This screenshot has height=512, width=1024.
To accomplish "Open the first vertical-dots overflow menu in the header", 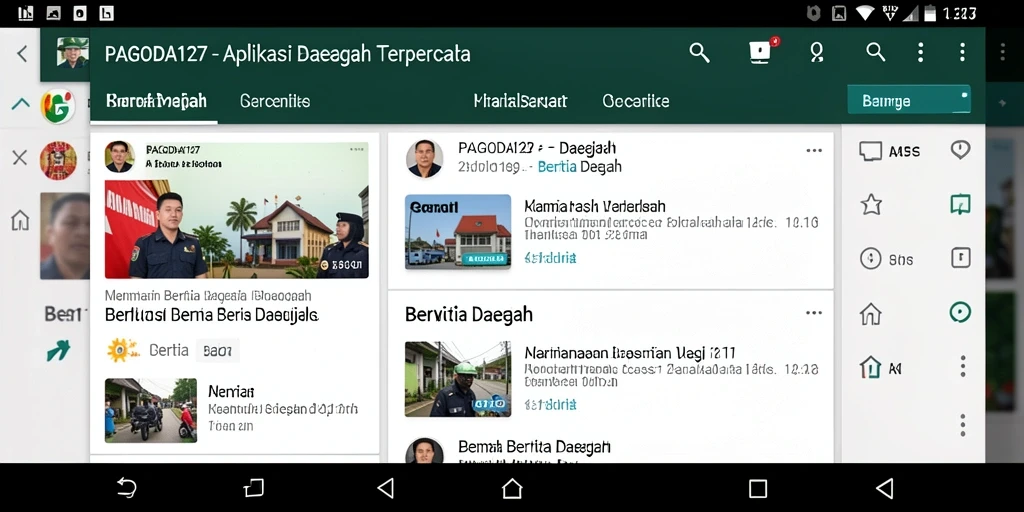I will pyautogui.click(x=920, y=52).
